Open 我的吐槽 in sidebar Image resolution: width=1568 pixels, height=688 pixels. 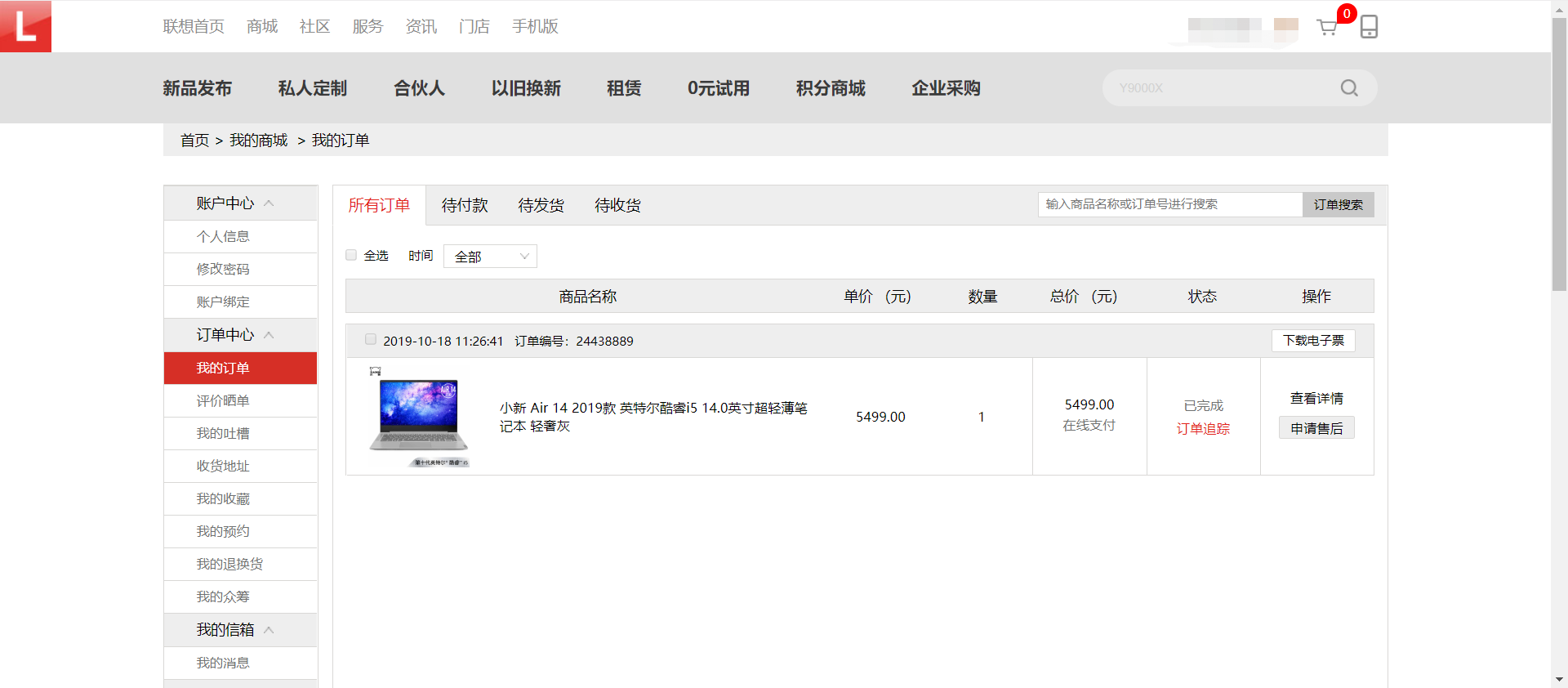pos(223,434)
